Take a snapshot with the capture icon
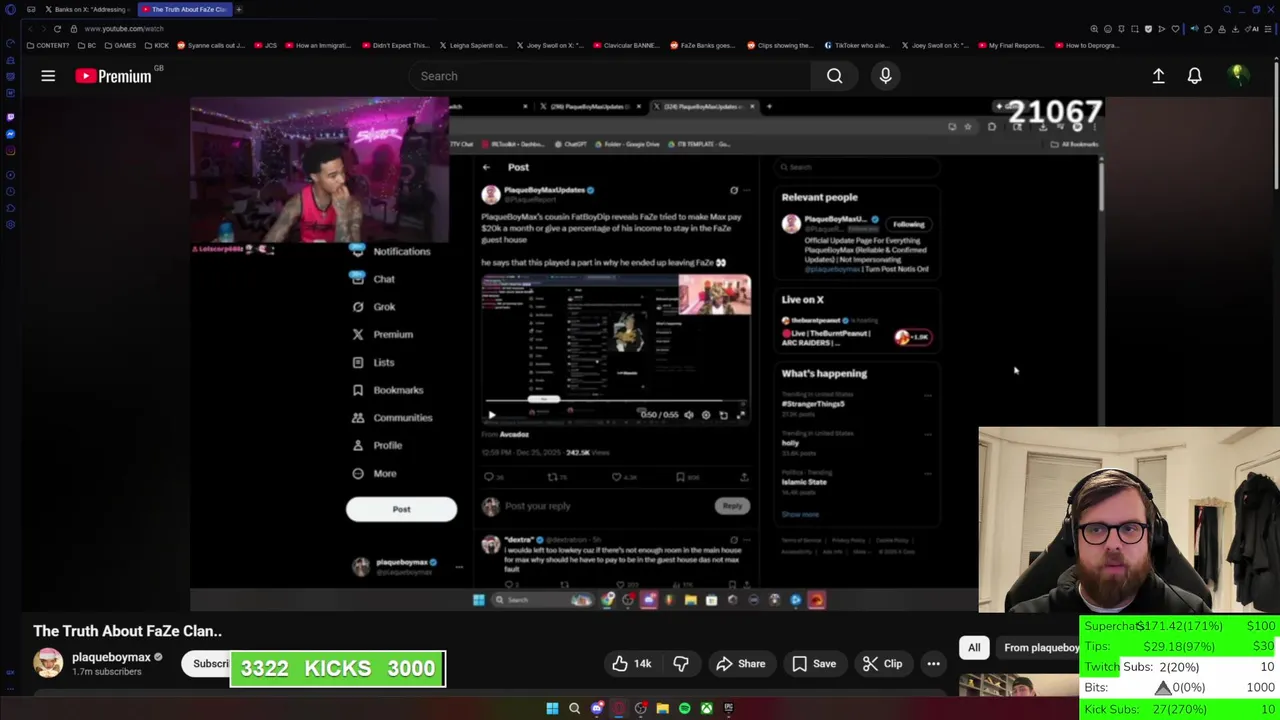 1135,29
